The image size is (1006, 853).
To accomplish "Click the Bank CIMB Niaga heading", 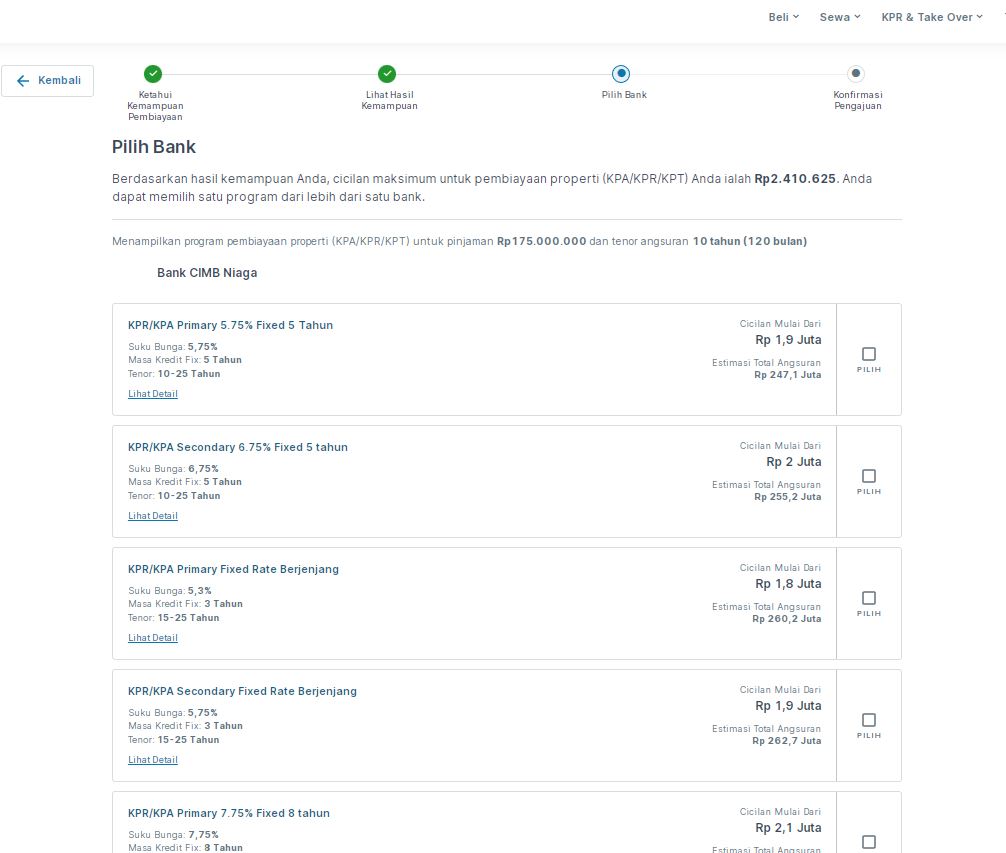I will pos(207,273).
